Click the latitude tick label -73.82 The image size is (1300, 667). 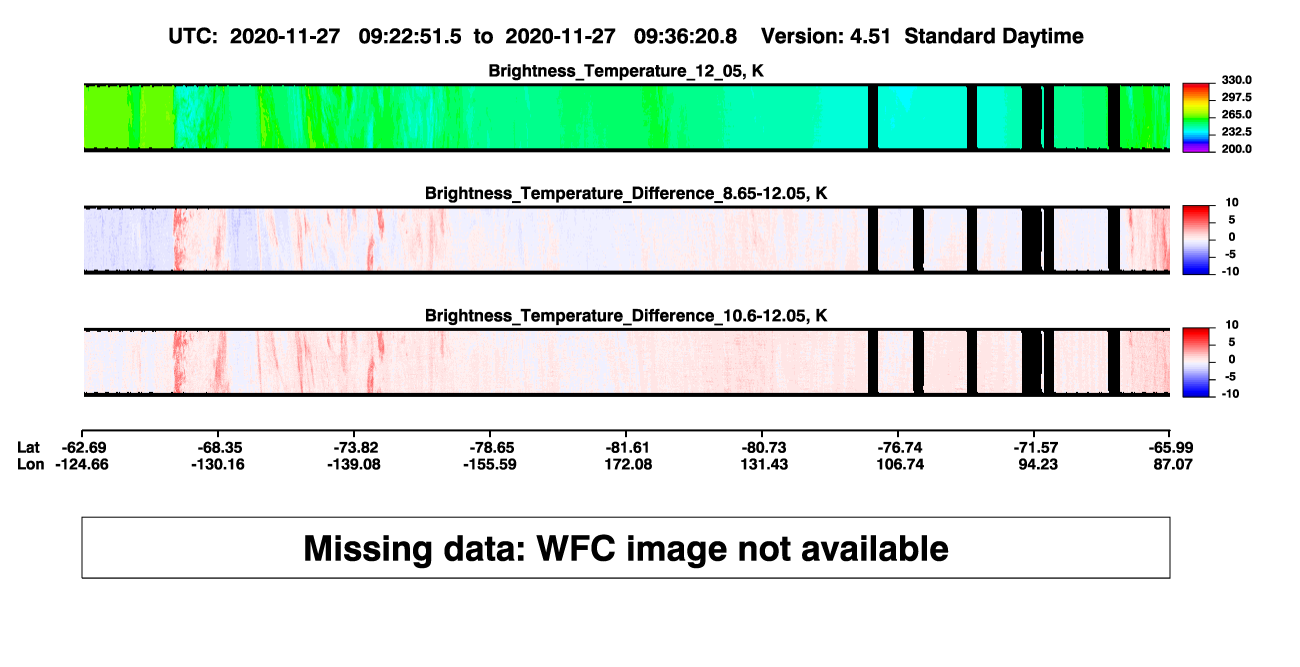(355, 447)
